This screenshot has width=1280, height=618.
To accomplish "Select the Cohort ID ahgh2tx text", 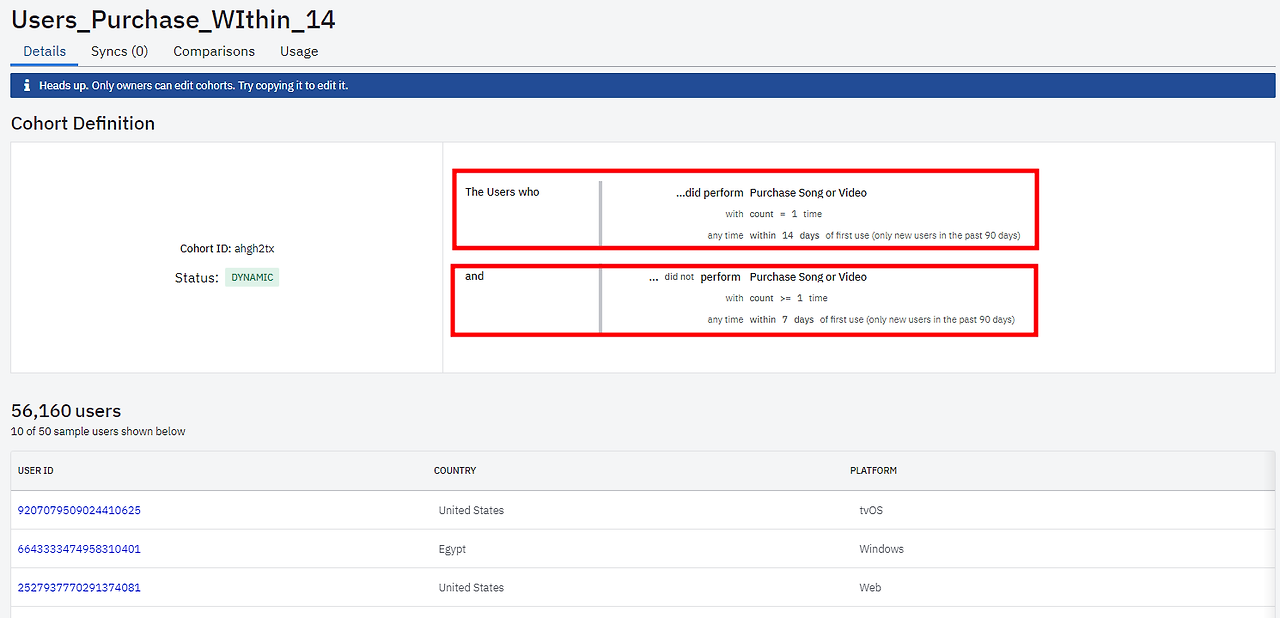I will click(226, 249).
